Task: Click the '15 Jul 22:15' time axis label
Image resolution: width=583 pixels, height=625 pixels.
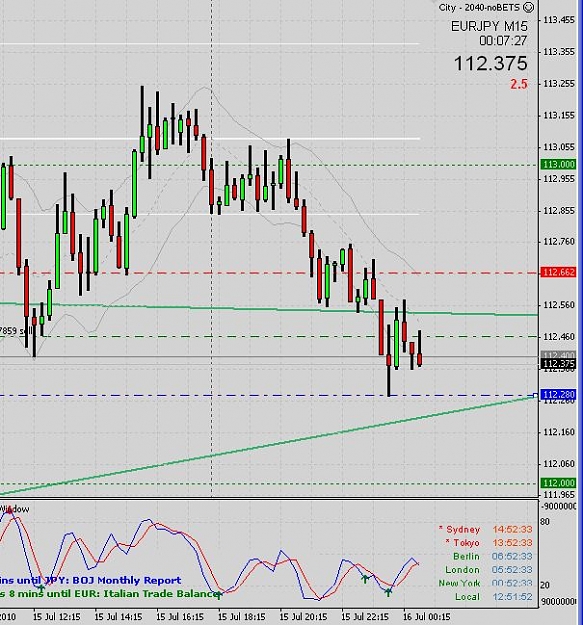Action: [365, 617]
